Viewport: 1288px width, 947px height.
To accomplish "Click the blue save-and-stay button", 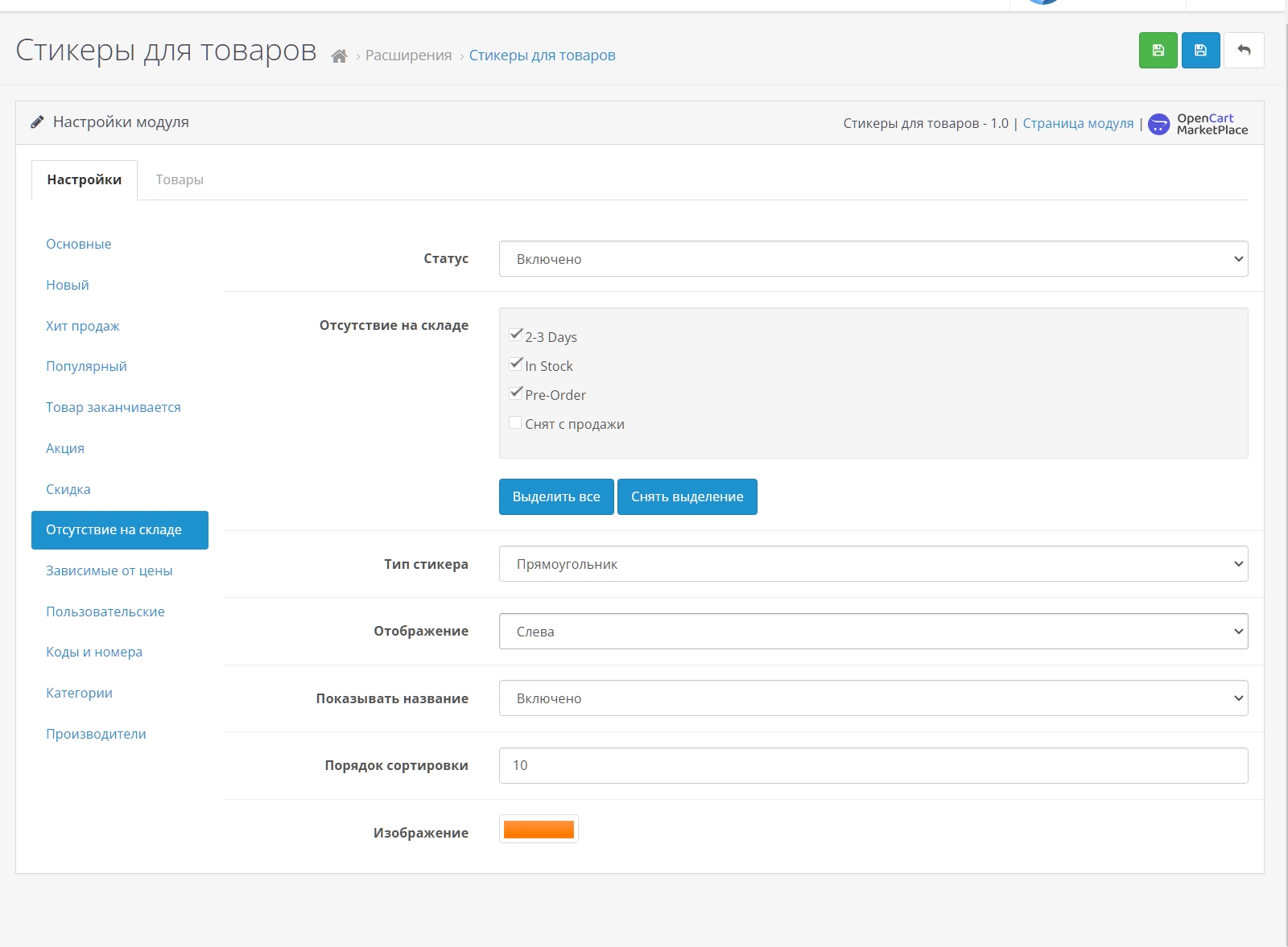I will coord(1201,51).
